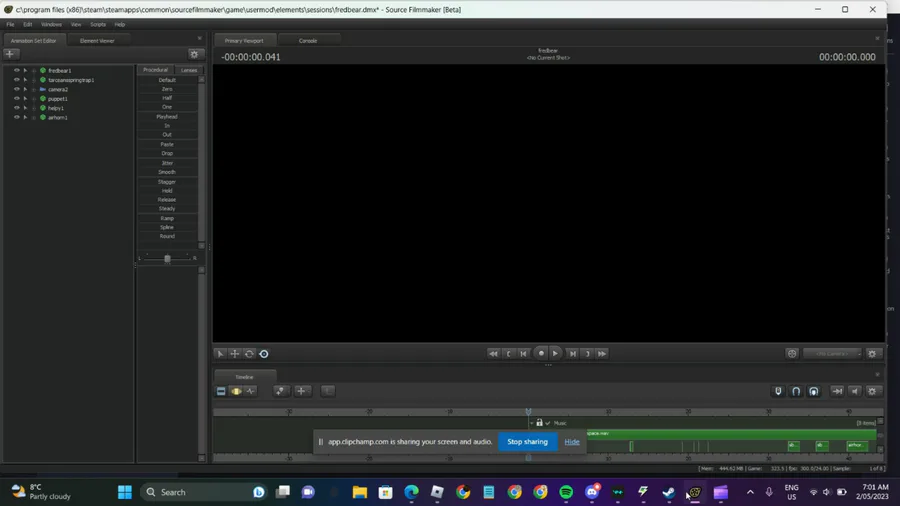Viewport: 900px width, 506px height.
Task: Toggle visibility eye for fredbear1
Action: [17, 71]
